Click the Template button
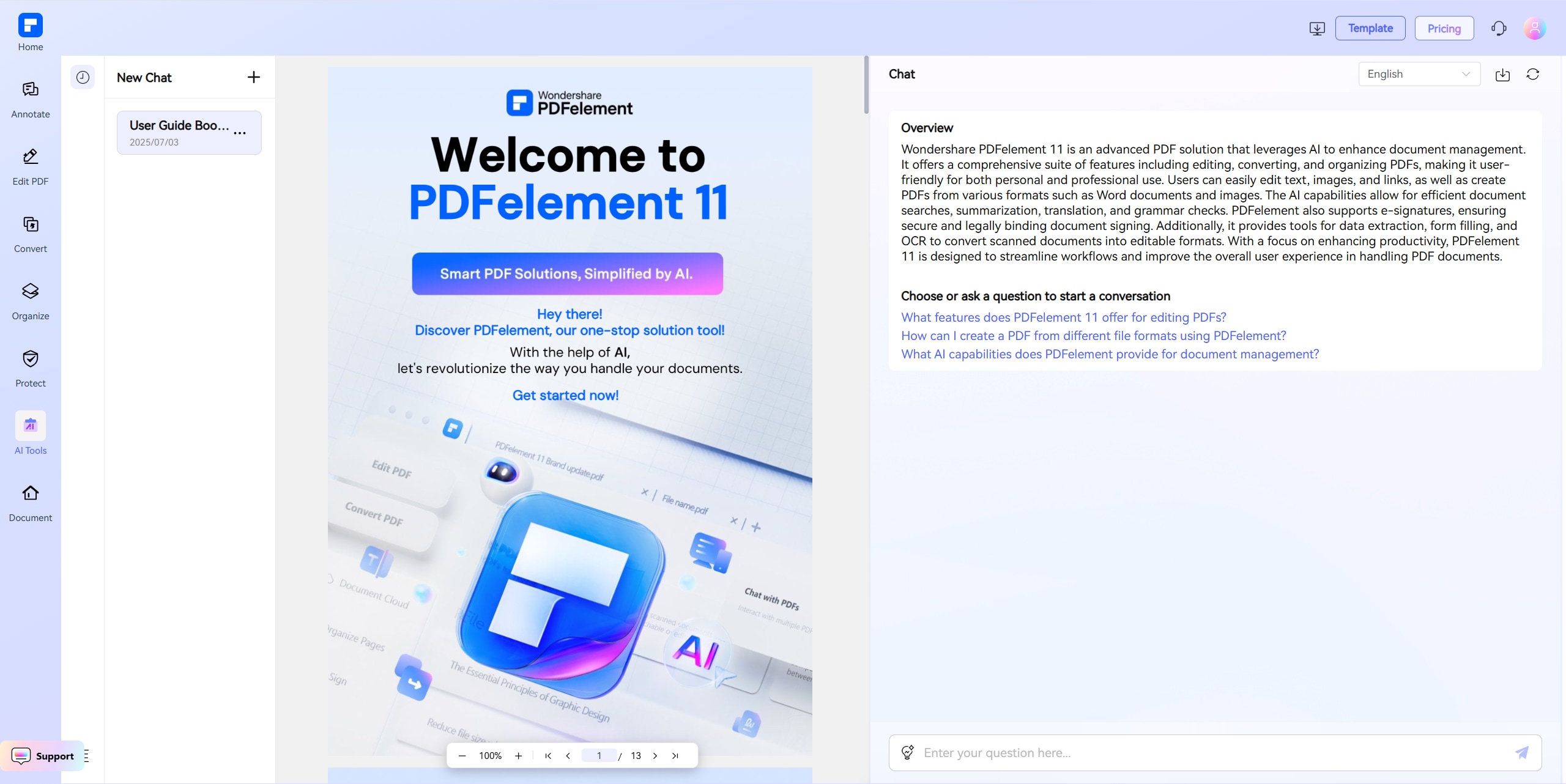 point(1370,28)
